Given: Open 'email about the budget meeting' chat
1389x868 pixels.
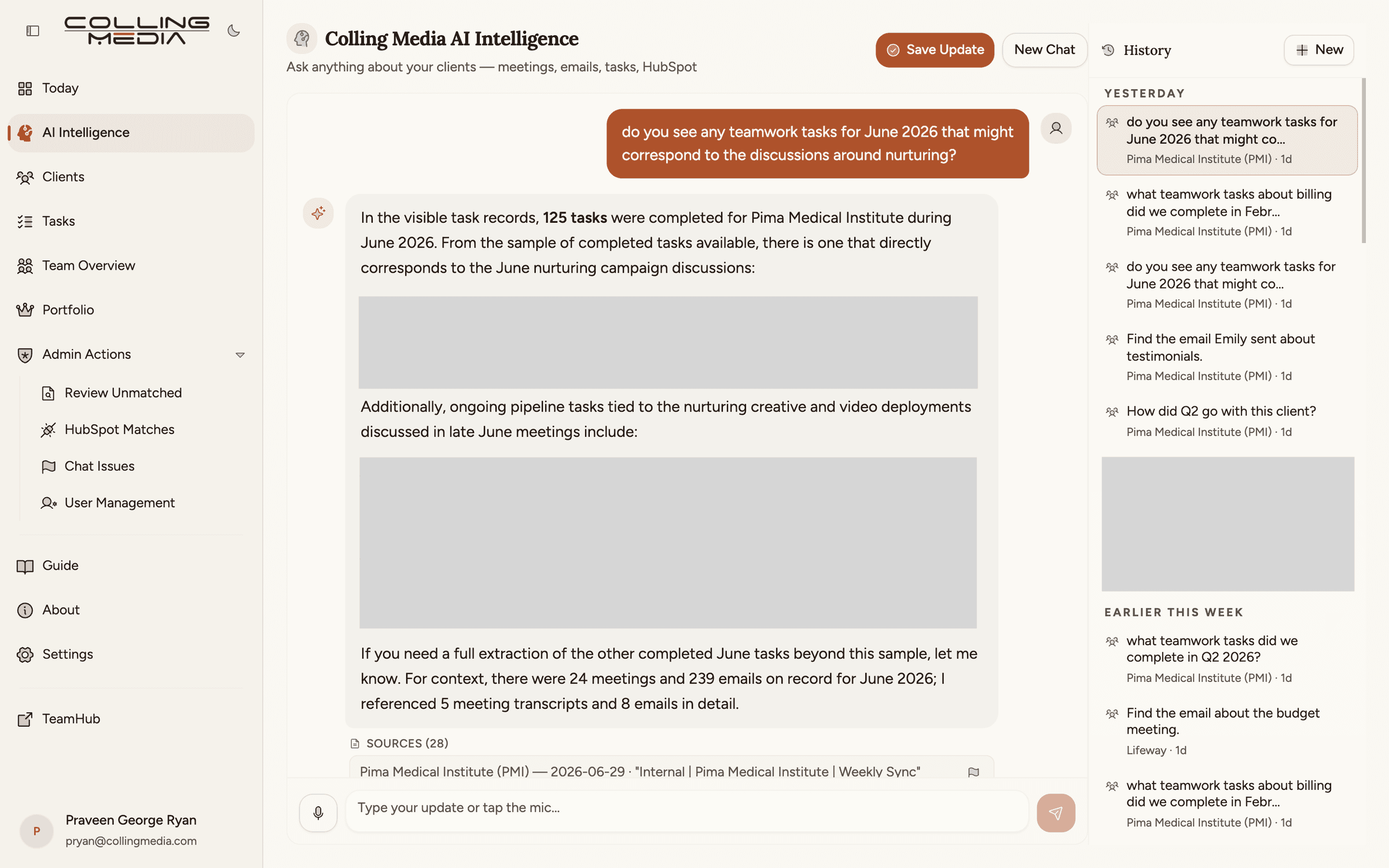Looking at the screenshot, I should [1227, 731].
